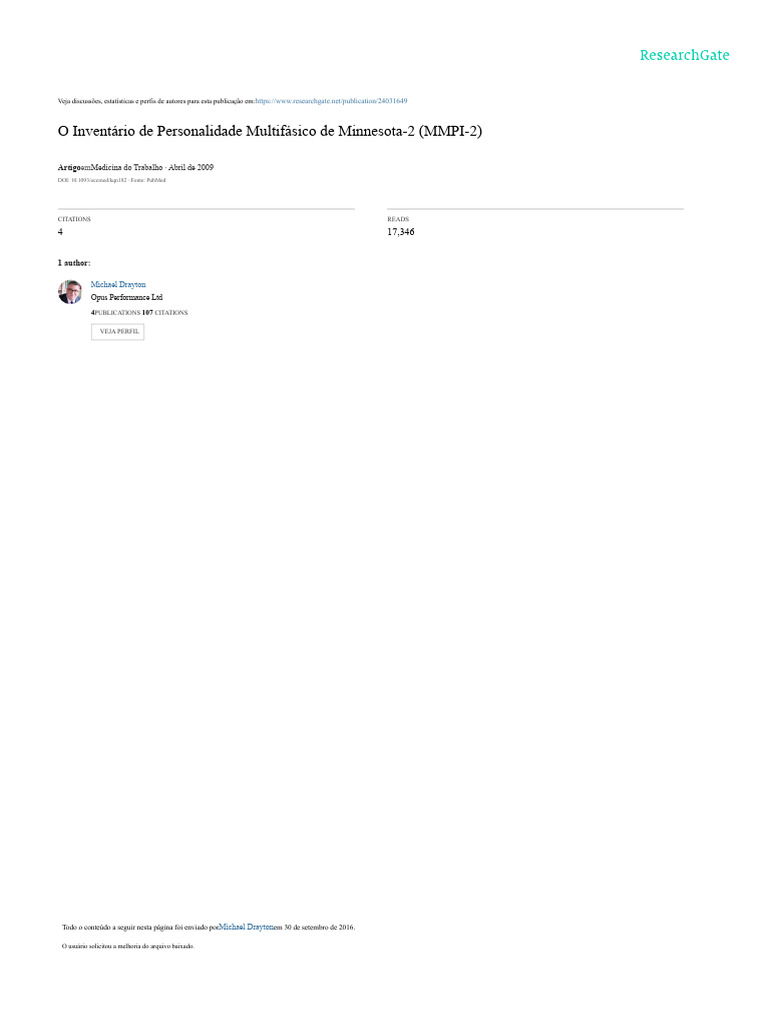
Task: Select the article title O Inventário de Personalidade
Action: tap(270, 131)
